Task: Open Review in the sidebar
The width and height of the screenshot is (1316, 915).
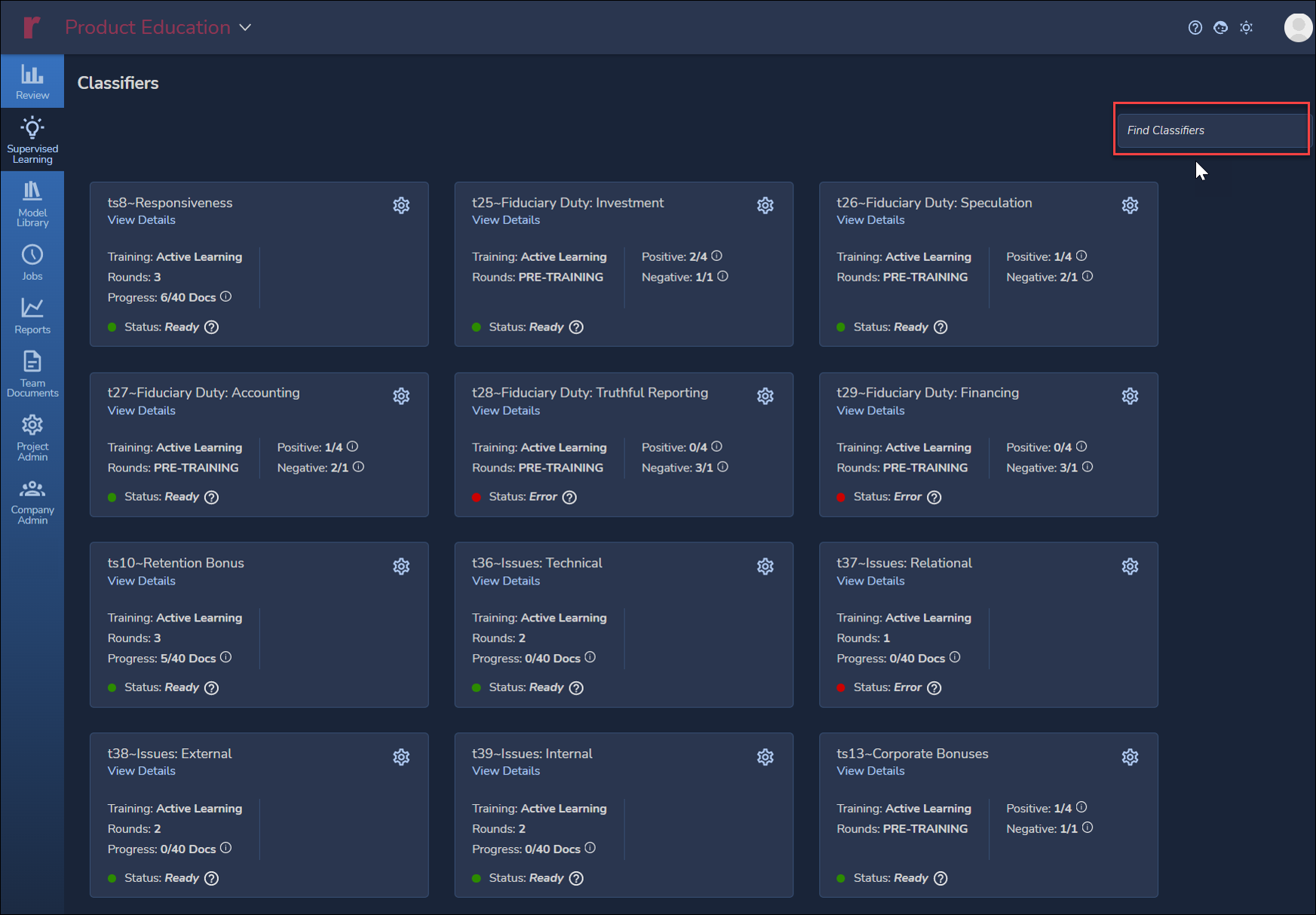Action: pos(32,81)
